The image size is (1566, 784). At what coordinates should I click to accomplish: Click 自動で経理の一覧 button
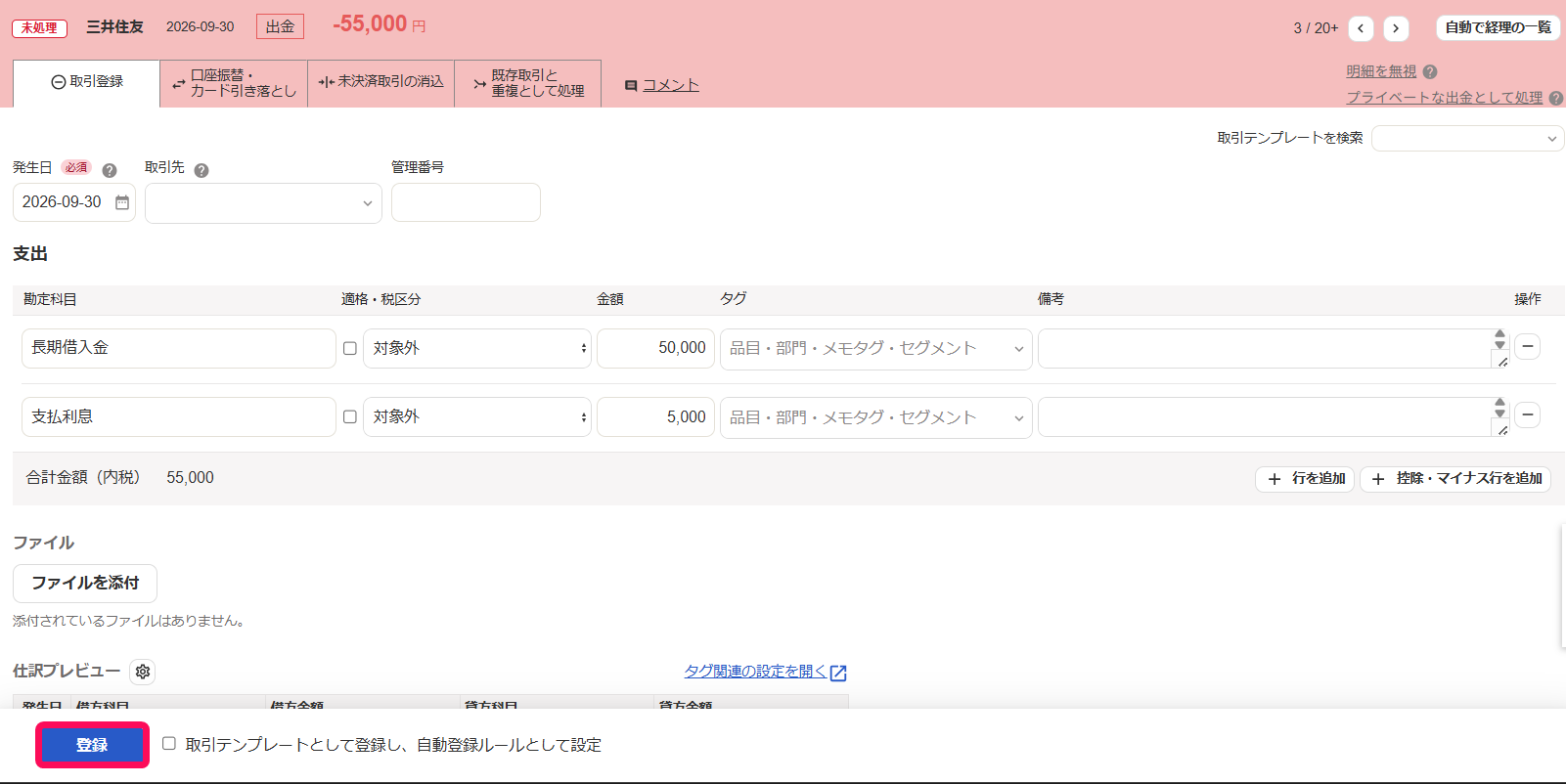(x=1499, y=27)
